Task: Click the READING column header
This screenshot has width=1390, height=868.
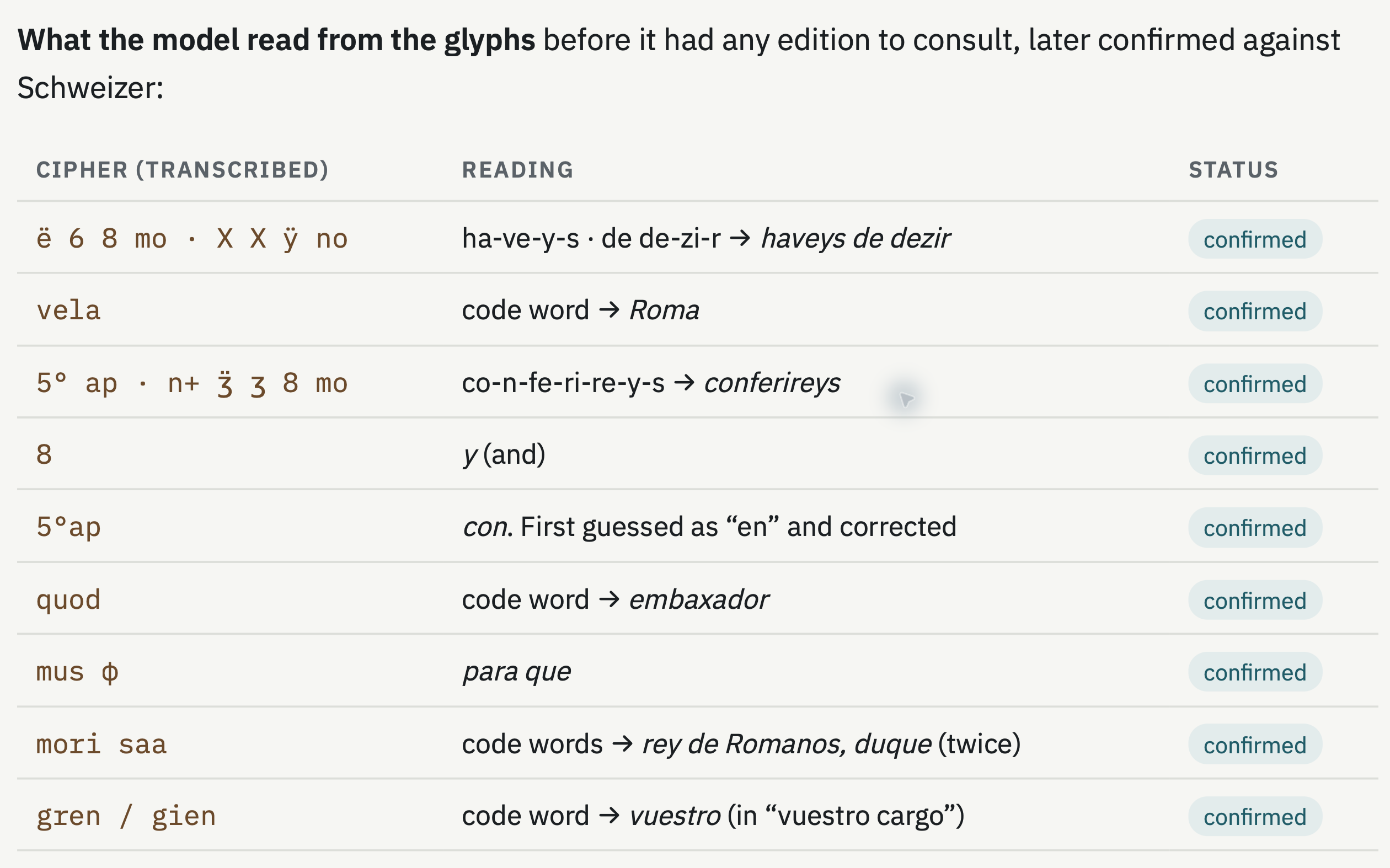Action: pos(517,170)
